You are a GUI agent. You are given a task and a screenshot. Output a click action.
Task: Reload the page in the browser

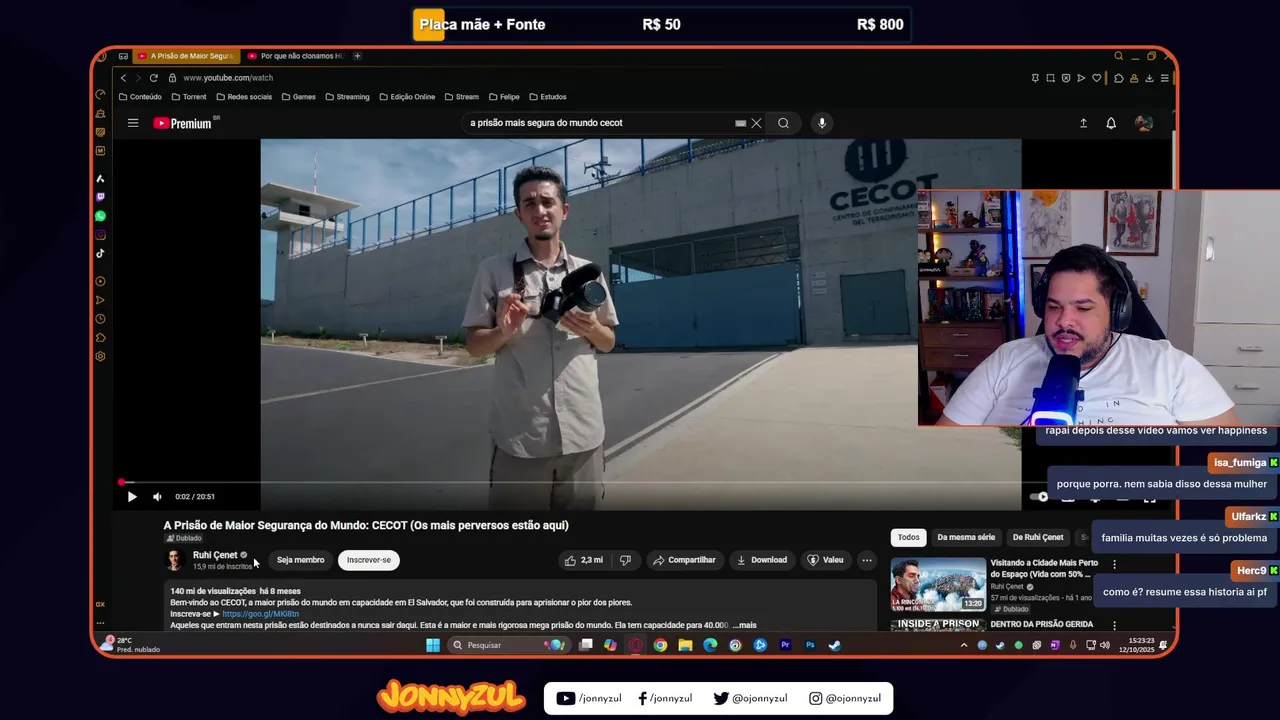[x=153, y=78]
